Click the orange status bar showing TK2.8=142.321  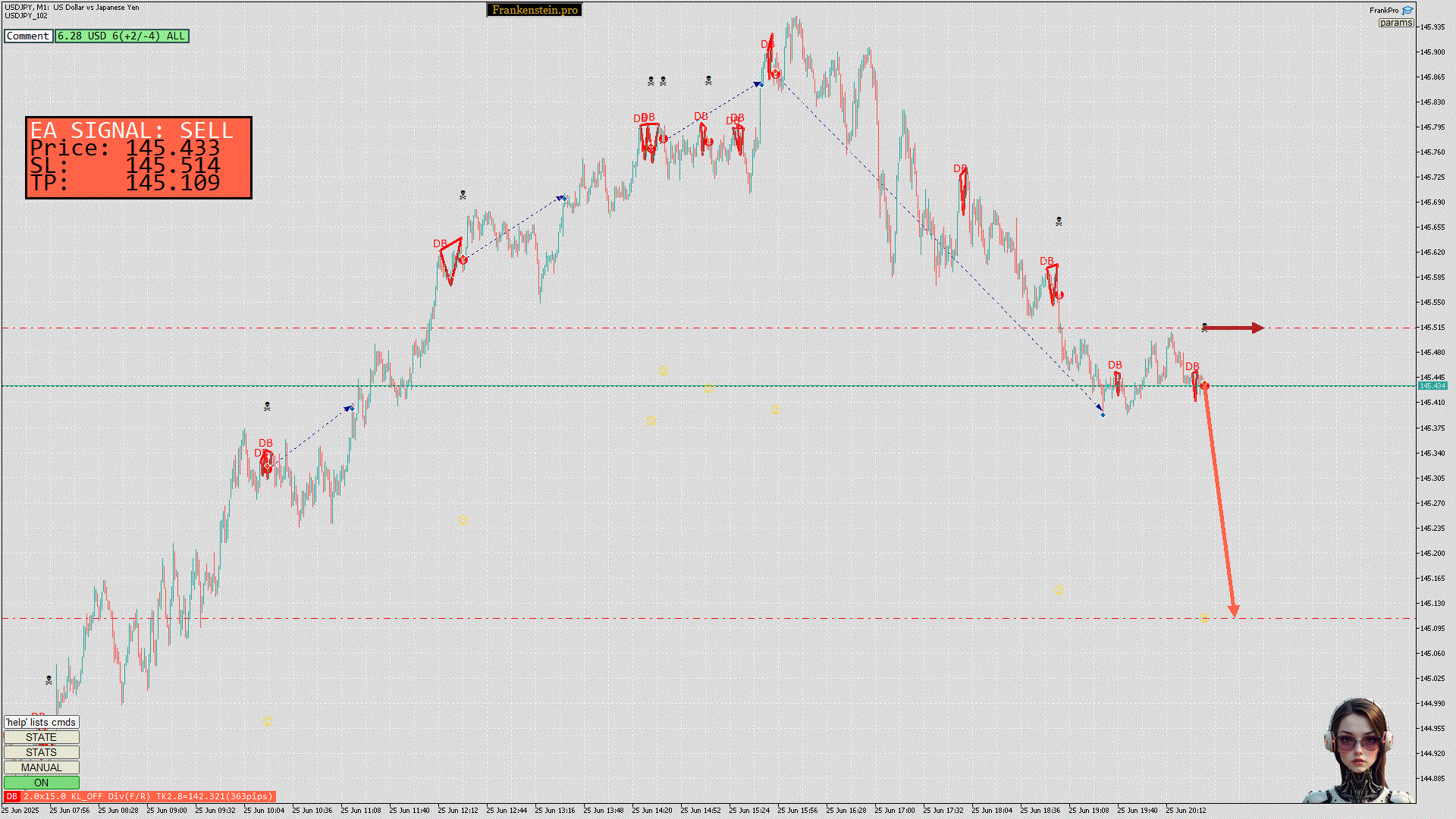148,796
